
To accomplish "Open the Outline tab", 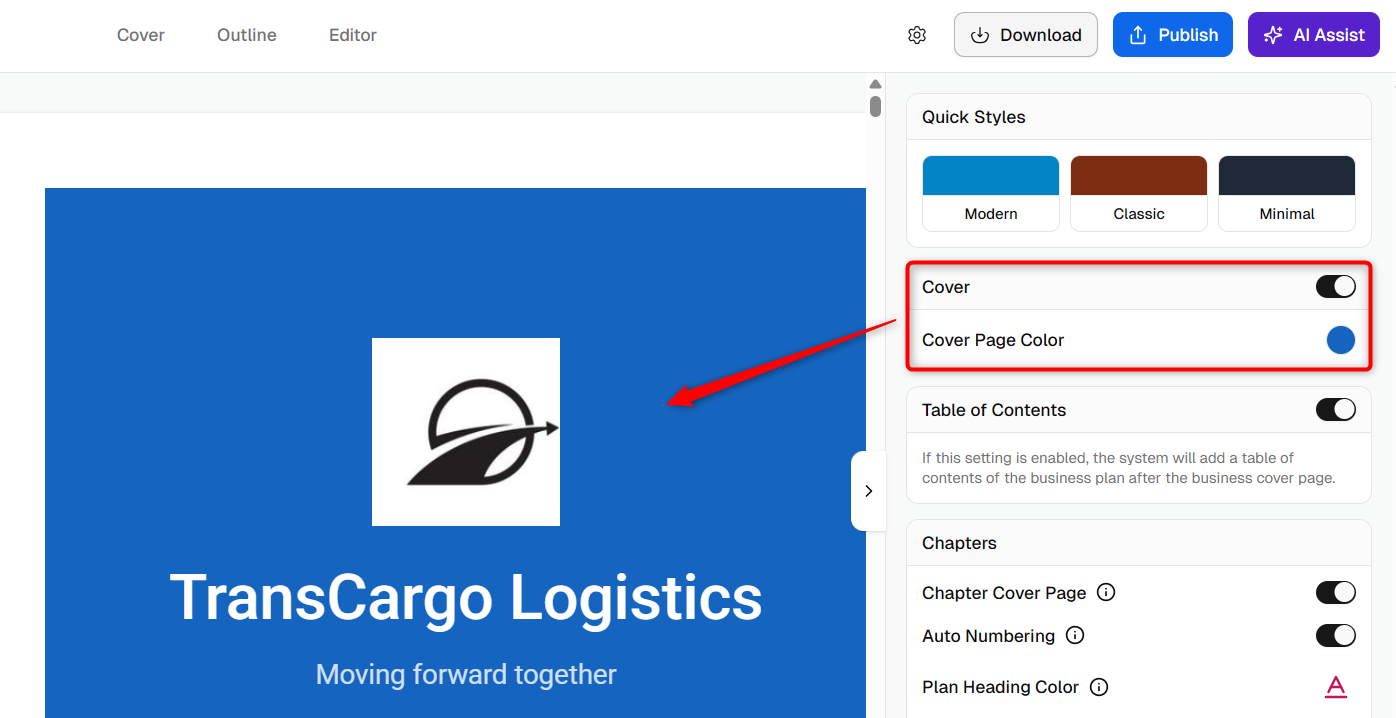I will tap(247, 35).
